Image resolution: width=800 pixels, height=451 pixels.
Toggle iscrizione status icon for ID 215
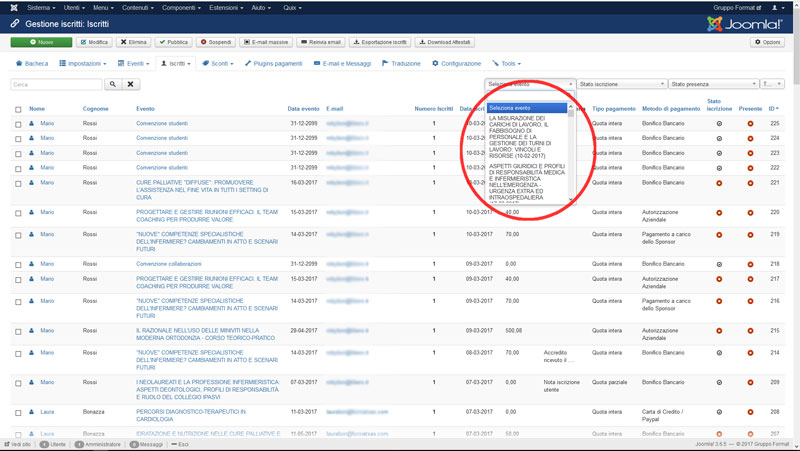pos(719,331)
